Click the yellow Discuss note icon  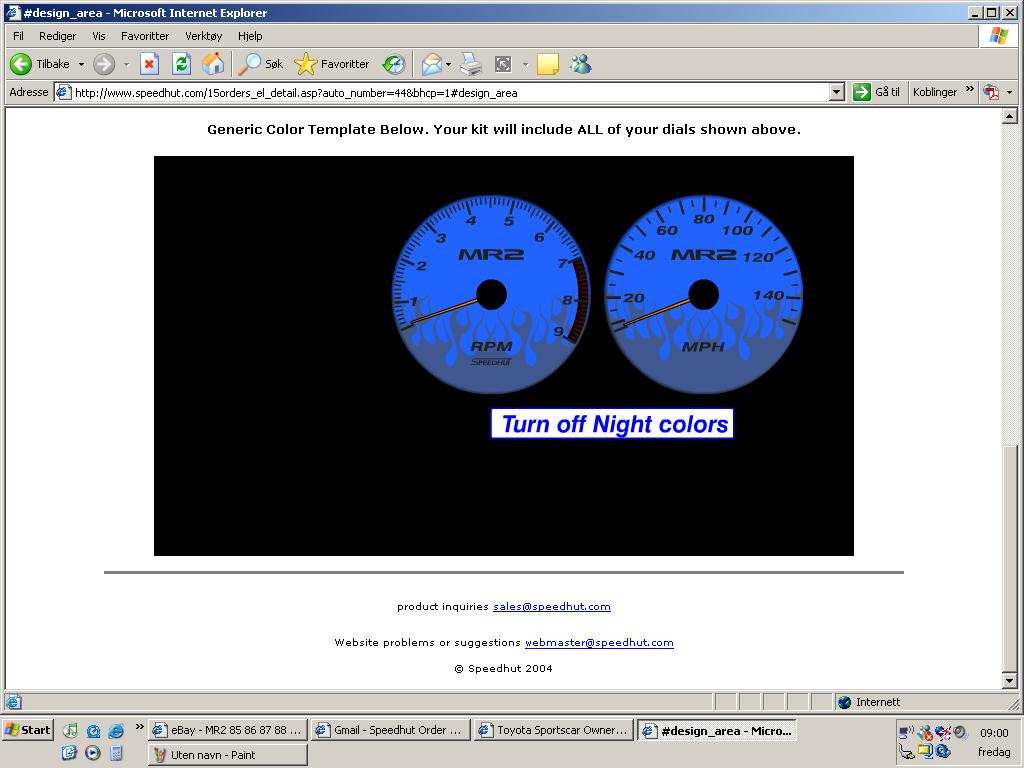547,64
